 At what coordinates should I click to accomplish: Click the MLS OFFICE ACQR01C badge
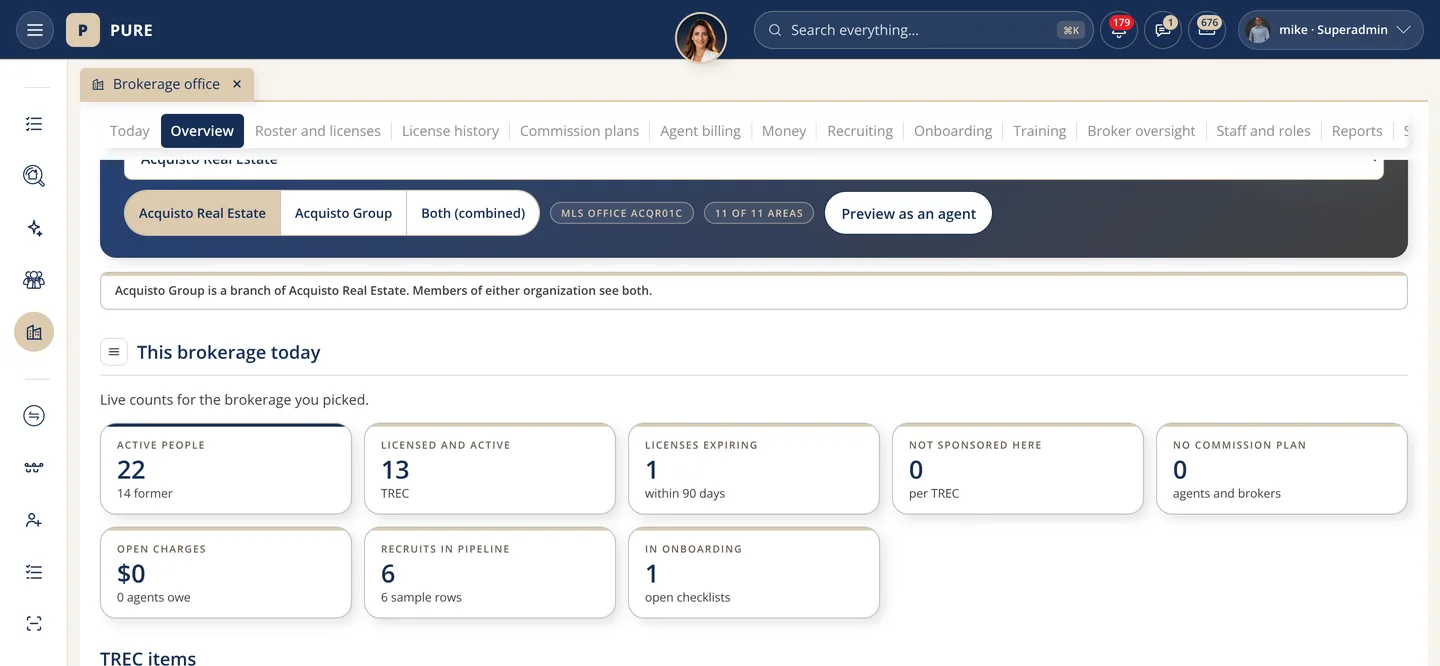tap(622, 213)
